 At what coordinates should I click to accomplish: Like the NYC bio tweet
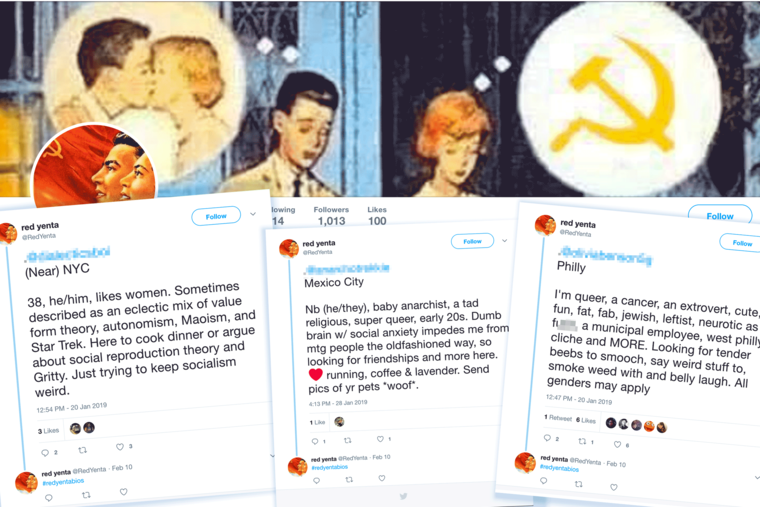click(x=120, y=447)
